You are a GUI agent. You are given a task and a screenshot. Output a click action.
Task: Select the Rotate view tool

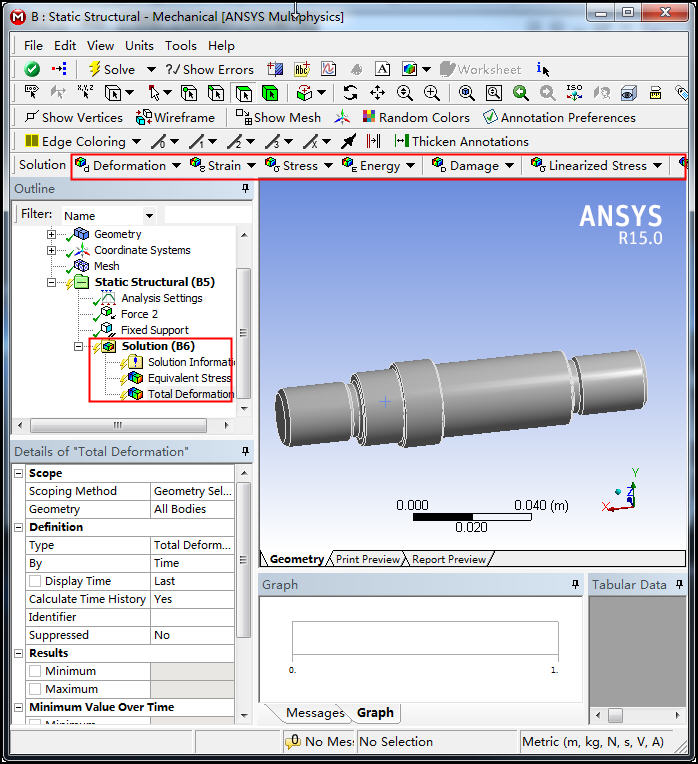point(350,93)
